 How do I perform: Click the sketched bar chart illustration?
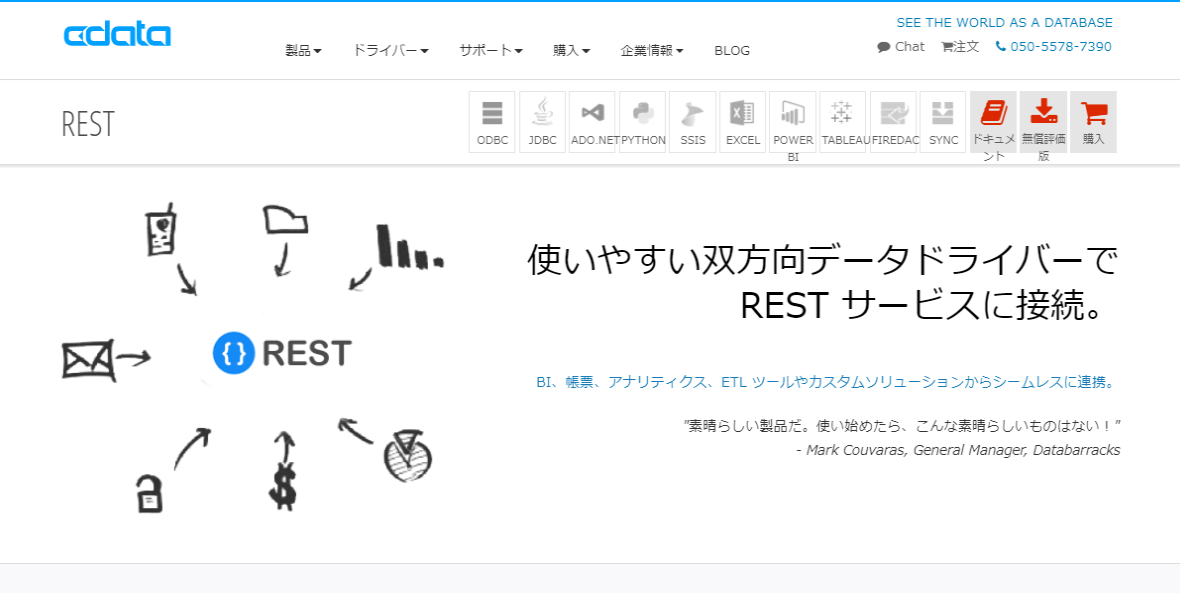(x=409, y=246)
